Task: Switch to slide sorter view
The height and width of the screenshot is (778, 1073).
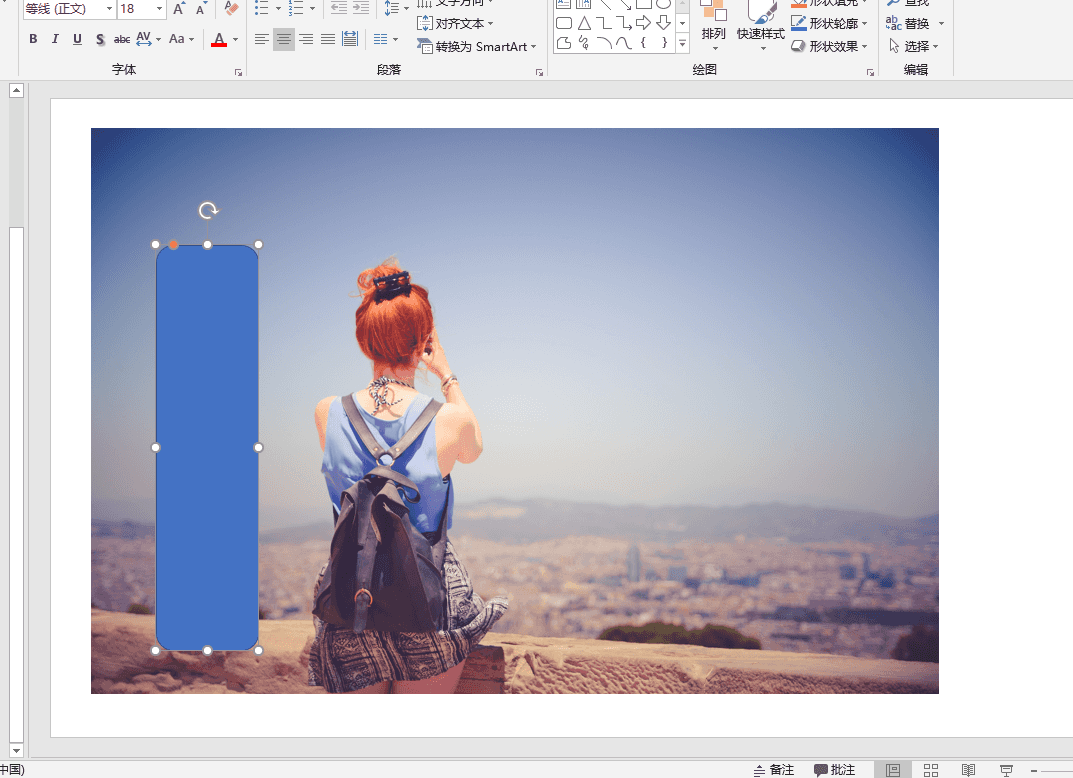Action: point(931,770)
